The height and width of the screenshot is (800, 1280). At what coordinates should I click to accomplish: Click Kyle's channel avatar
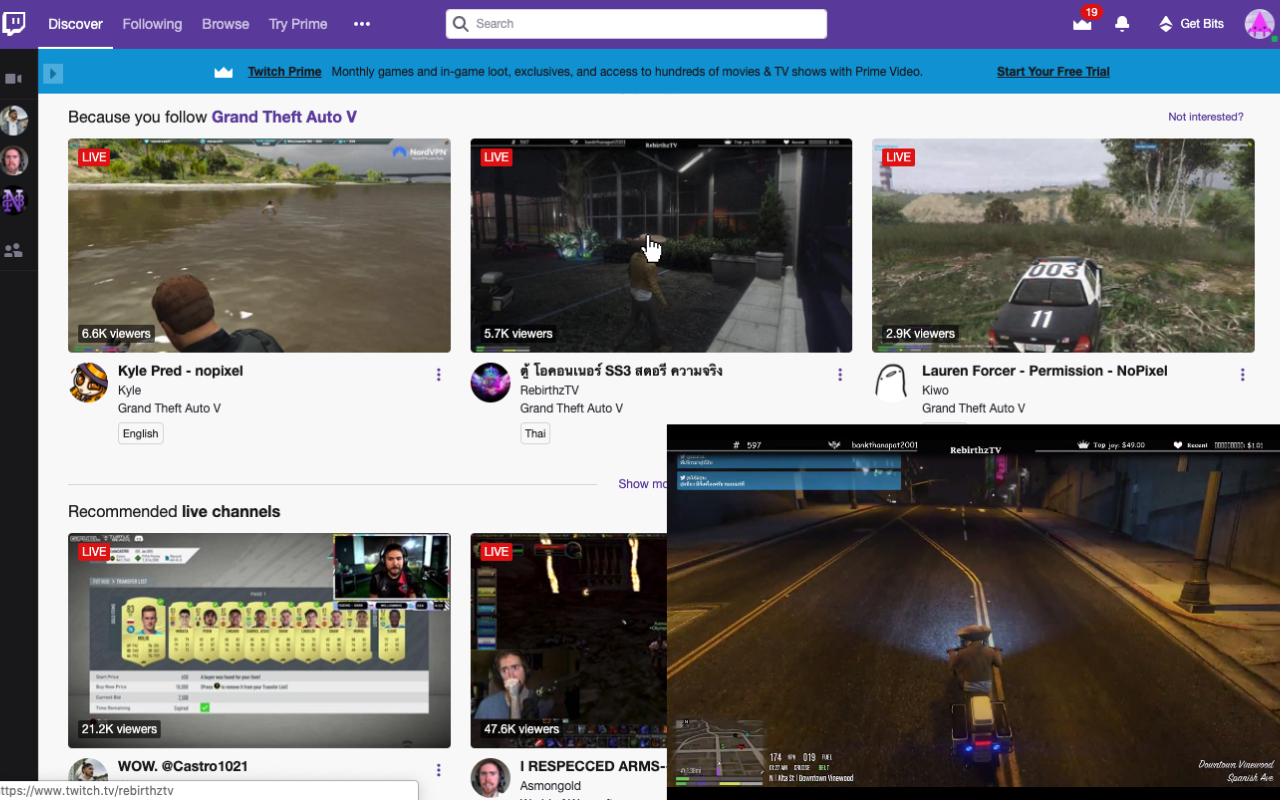[88, 382]
